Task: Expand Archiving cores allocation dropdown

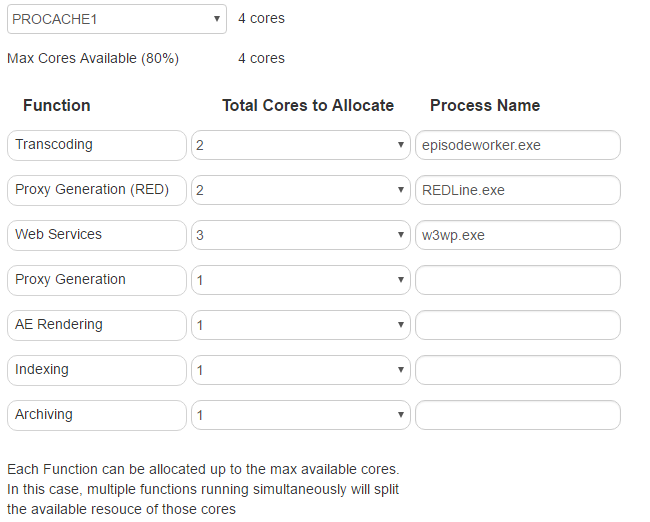Action: pyautogui.click(x=301, y=415)
